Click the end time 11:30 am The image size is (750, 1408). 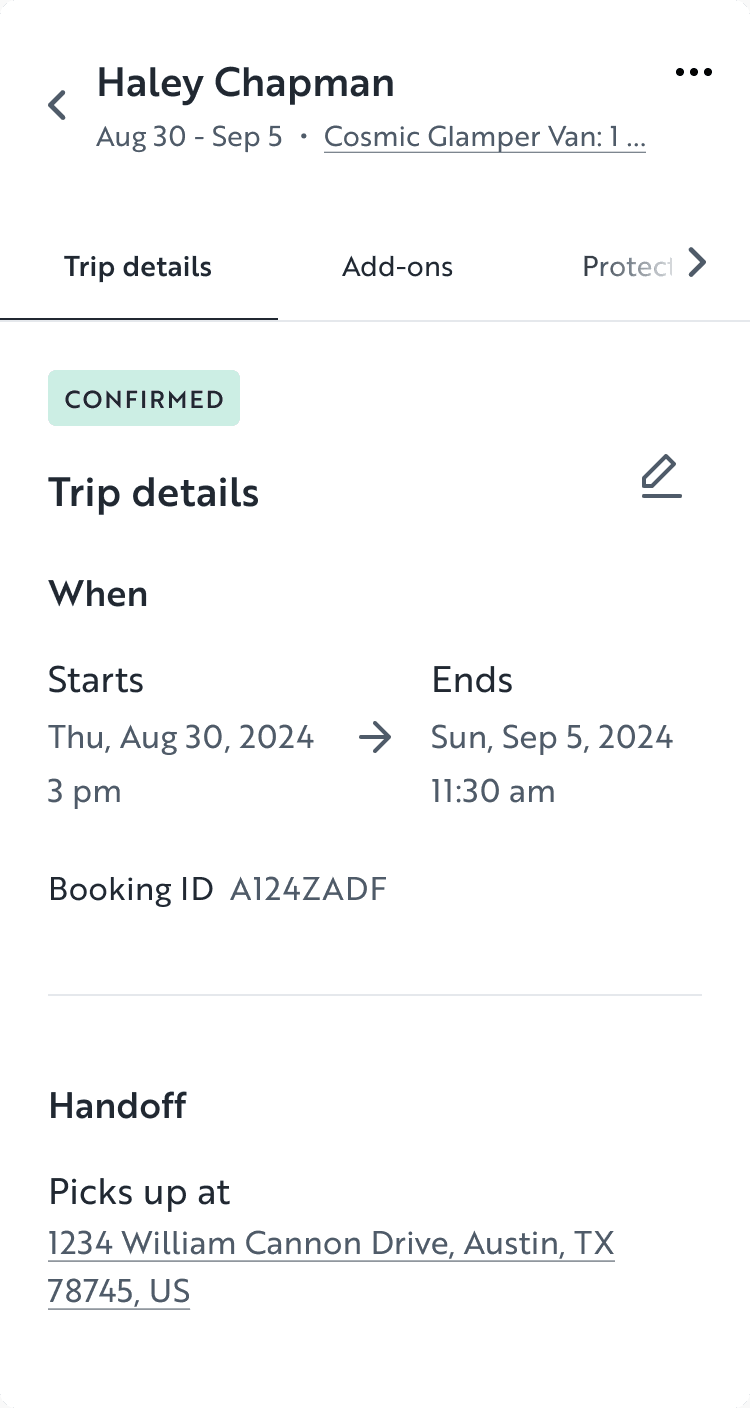coord(493,790)
